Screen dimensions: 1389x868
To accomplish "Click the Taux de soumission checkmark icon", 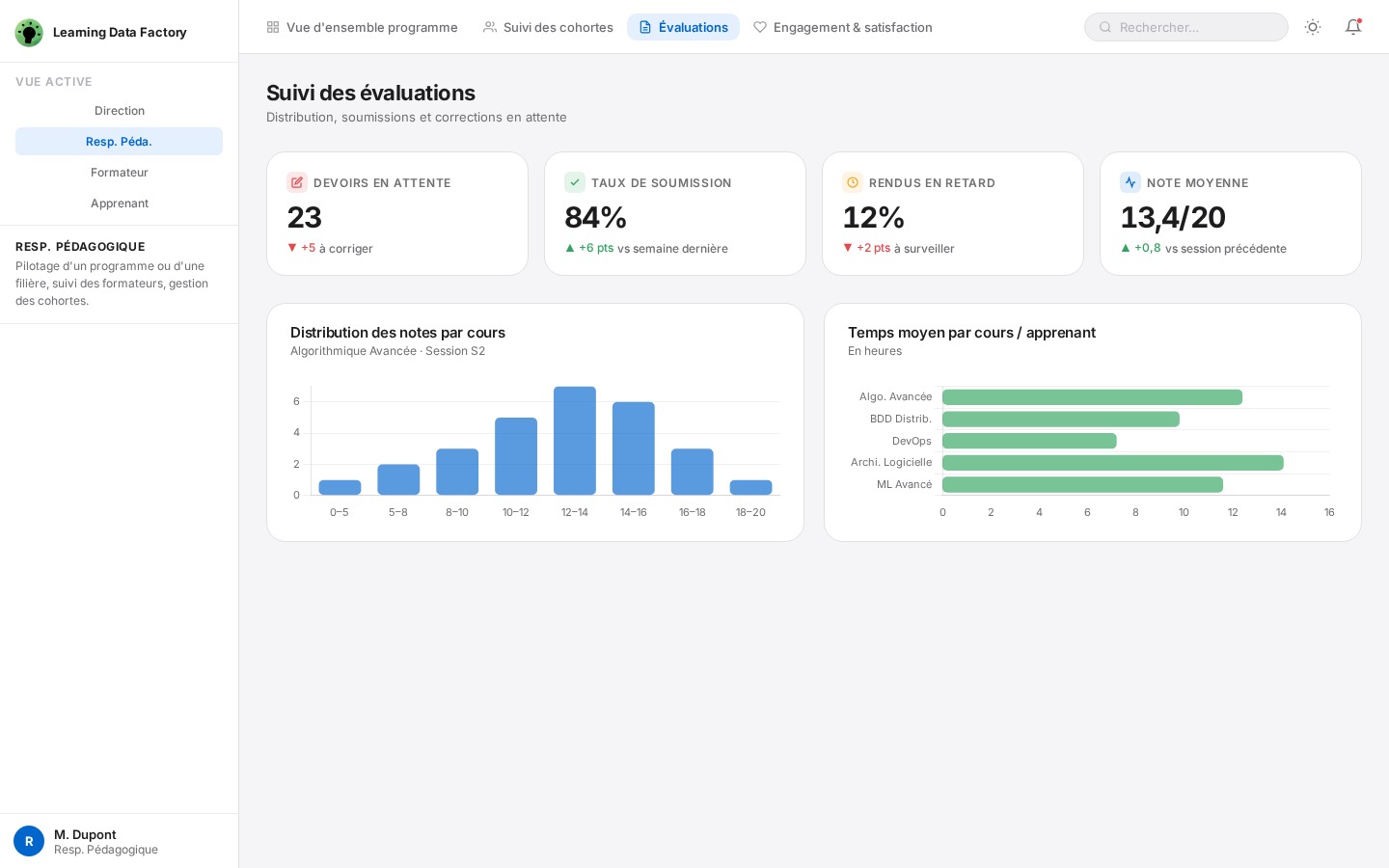I will click(x=575, y=182).
